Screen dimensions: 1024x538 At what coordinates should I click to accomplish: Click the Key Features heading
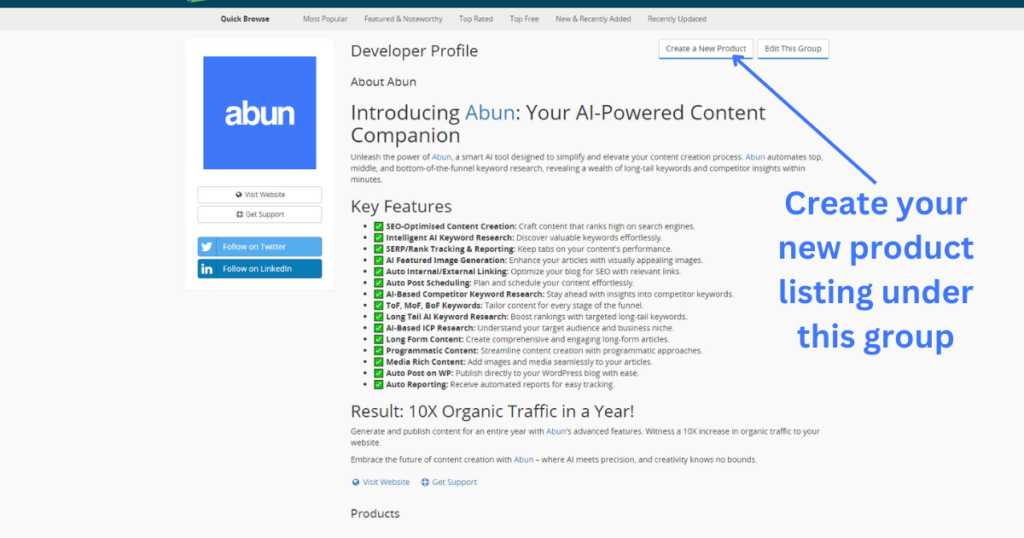[x=401, y=206]
